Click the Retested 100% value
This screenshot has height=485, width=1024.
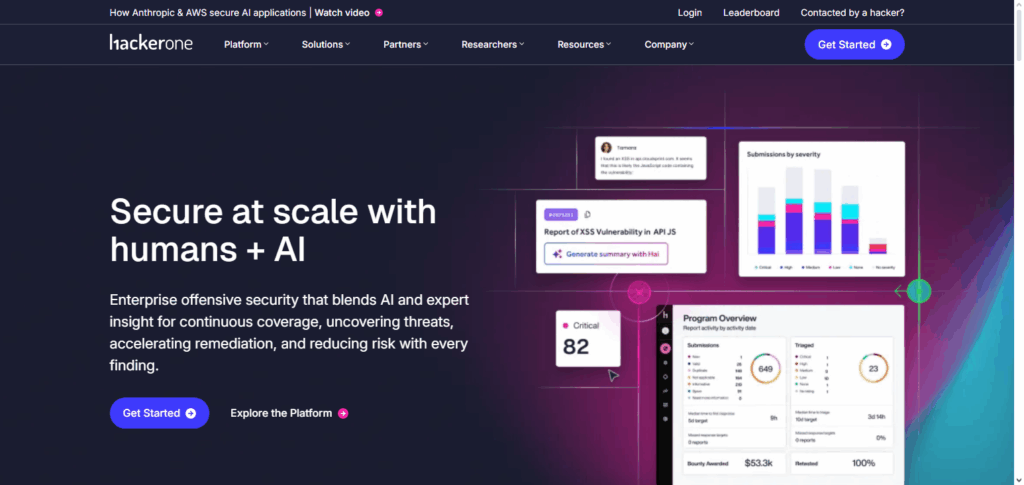point(863,463)
